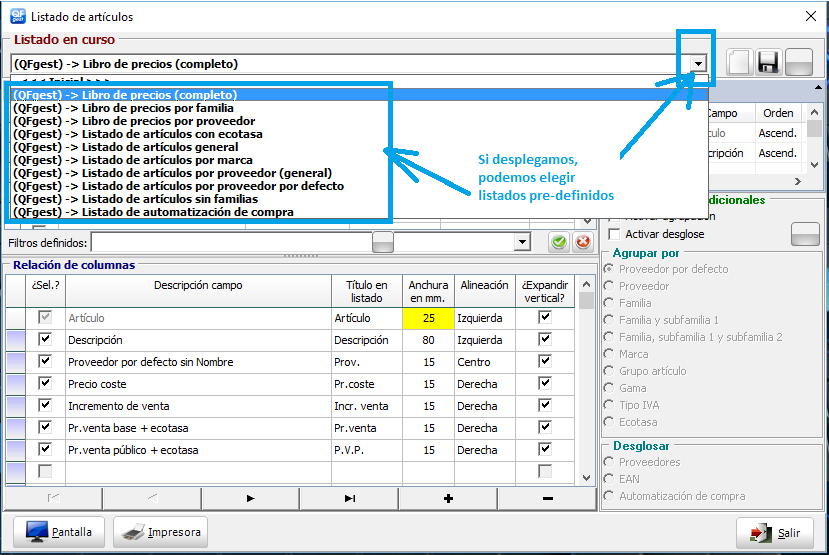The image size is (829, 555).
Task: Select Tipo IVA grouping radio option
Action: pyautogui.click(x=609, y=405)
